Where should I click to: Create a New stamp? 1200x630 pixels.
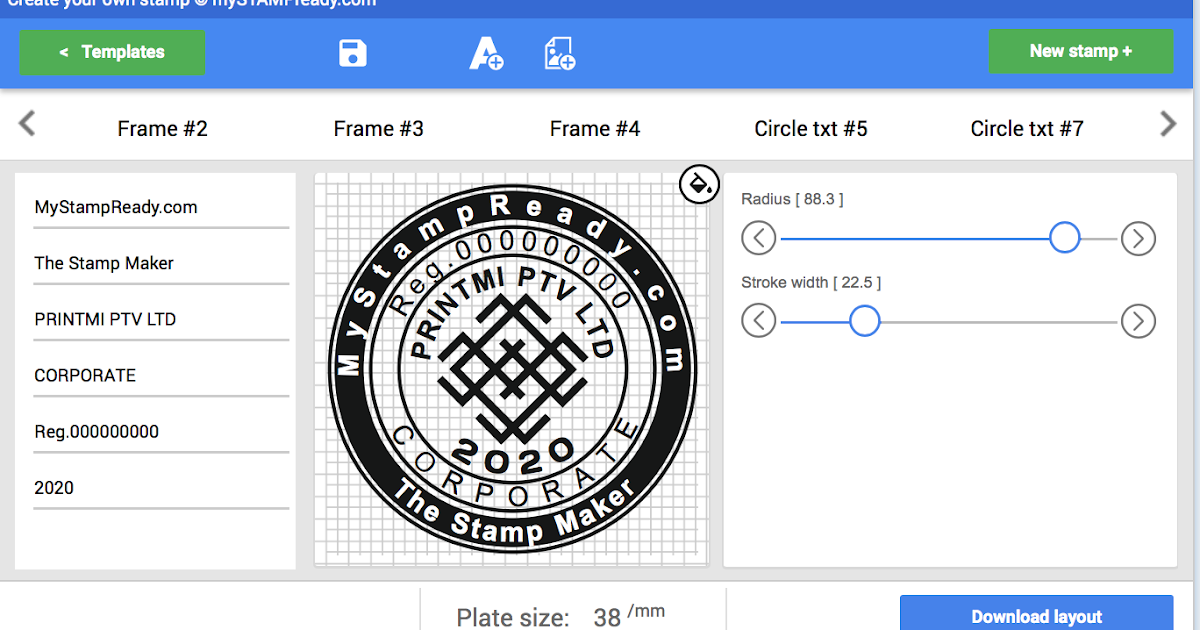pyautogui.click(x=1081, y=51)
